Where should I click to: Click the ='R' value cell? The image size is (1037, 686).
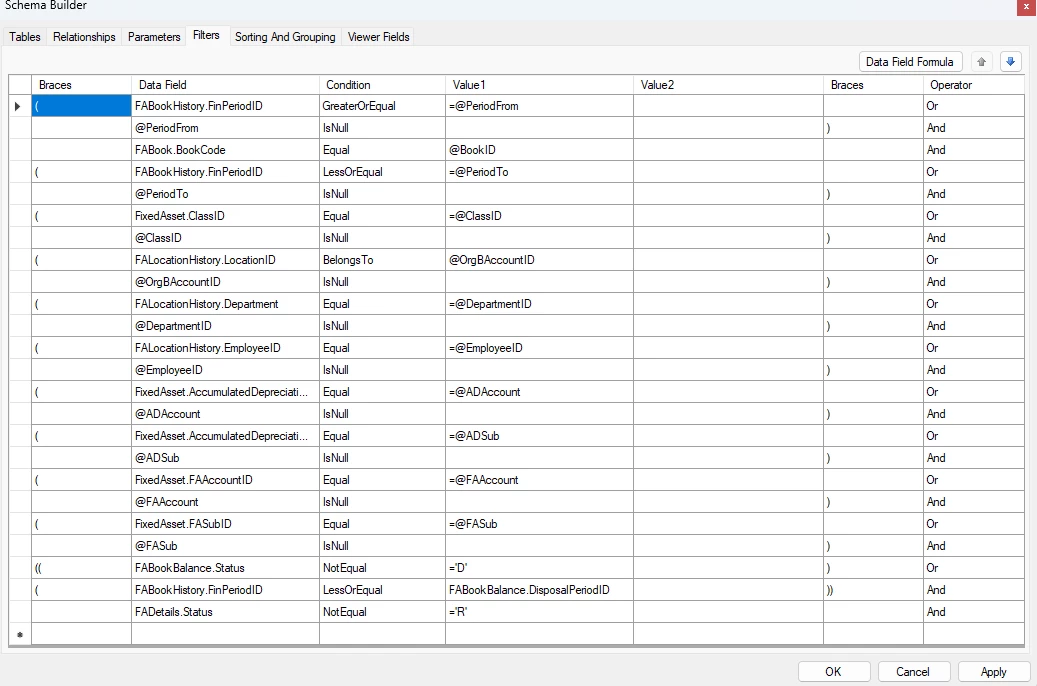pos(539,612)
